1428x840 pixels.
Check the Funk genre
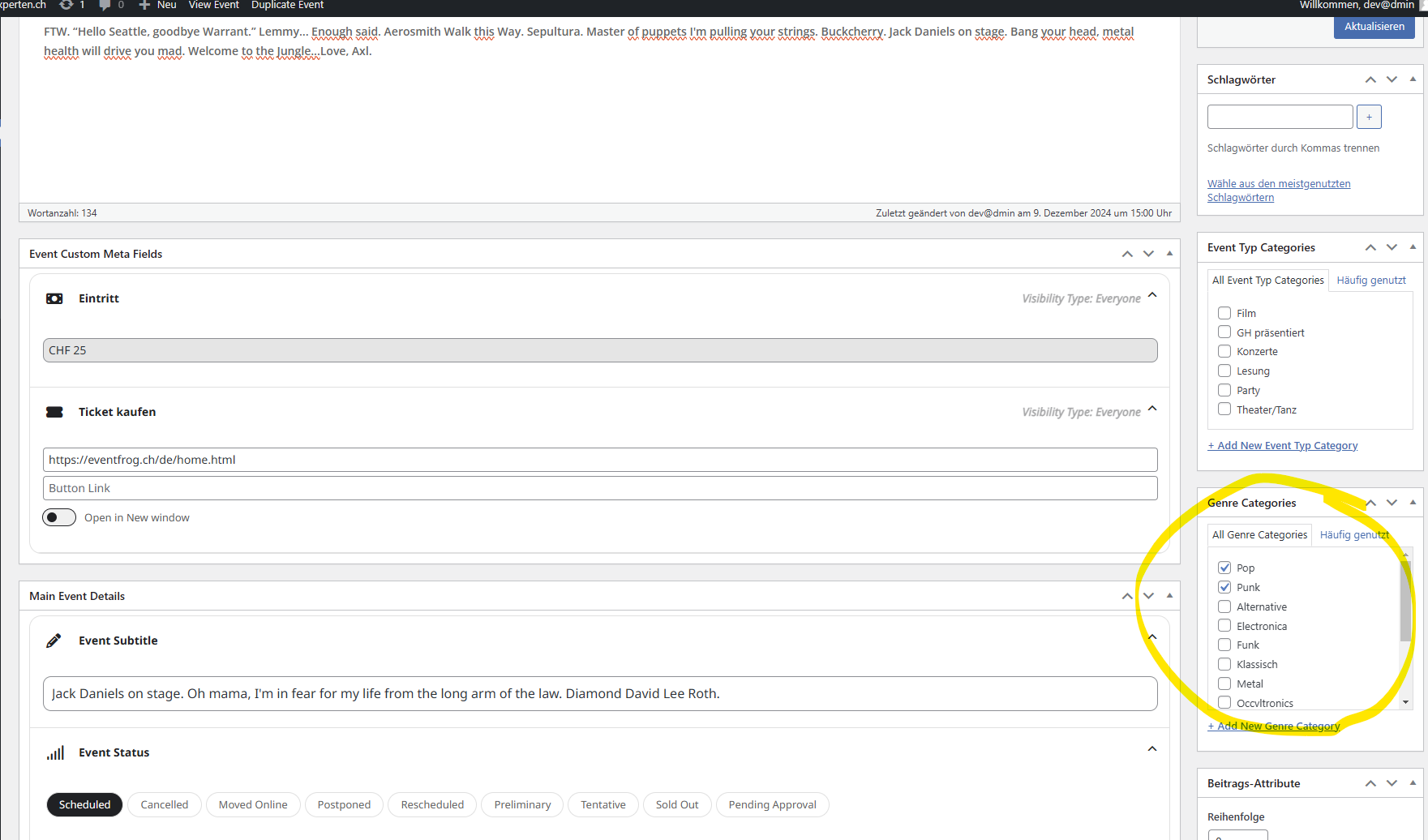click(x=1224, y=645)
